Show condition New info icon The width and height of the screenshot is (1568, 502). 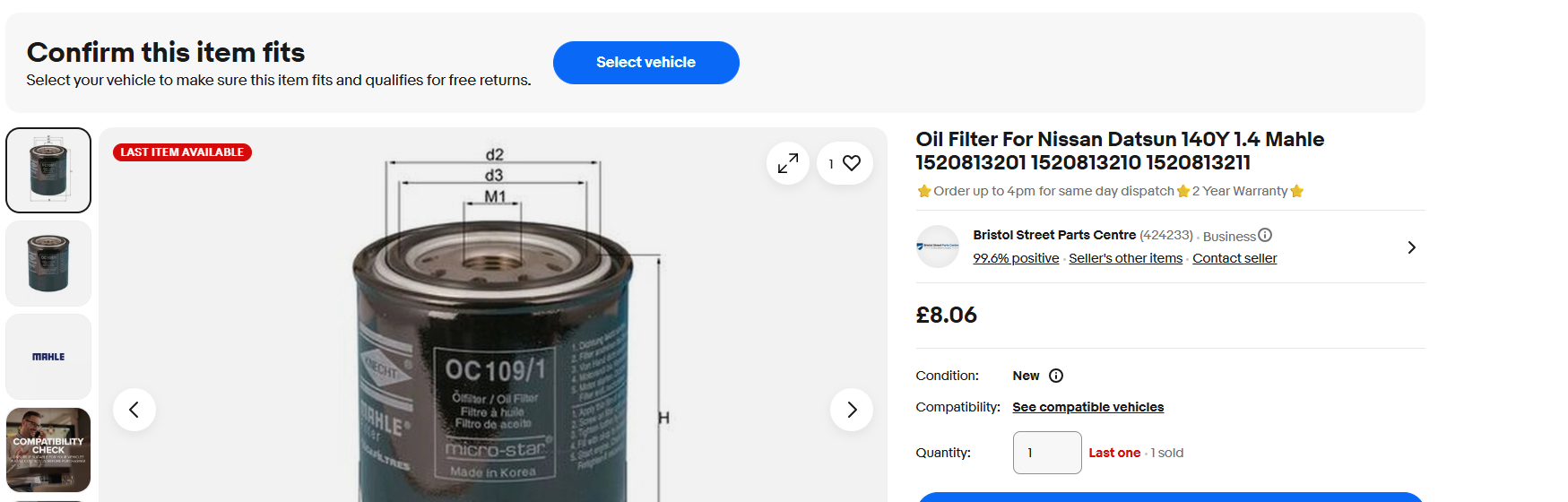1056,376
